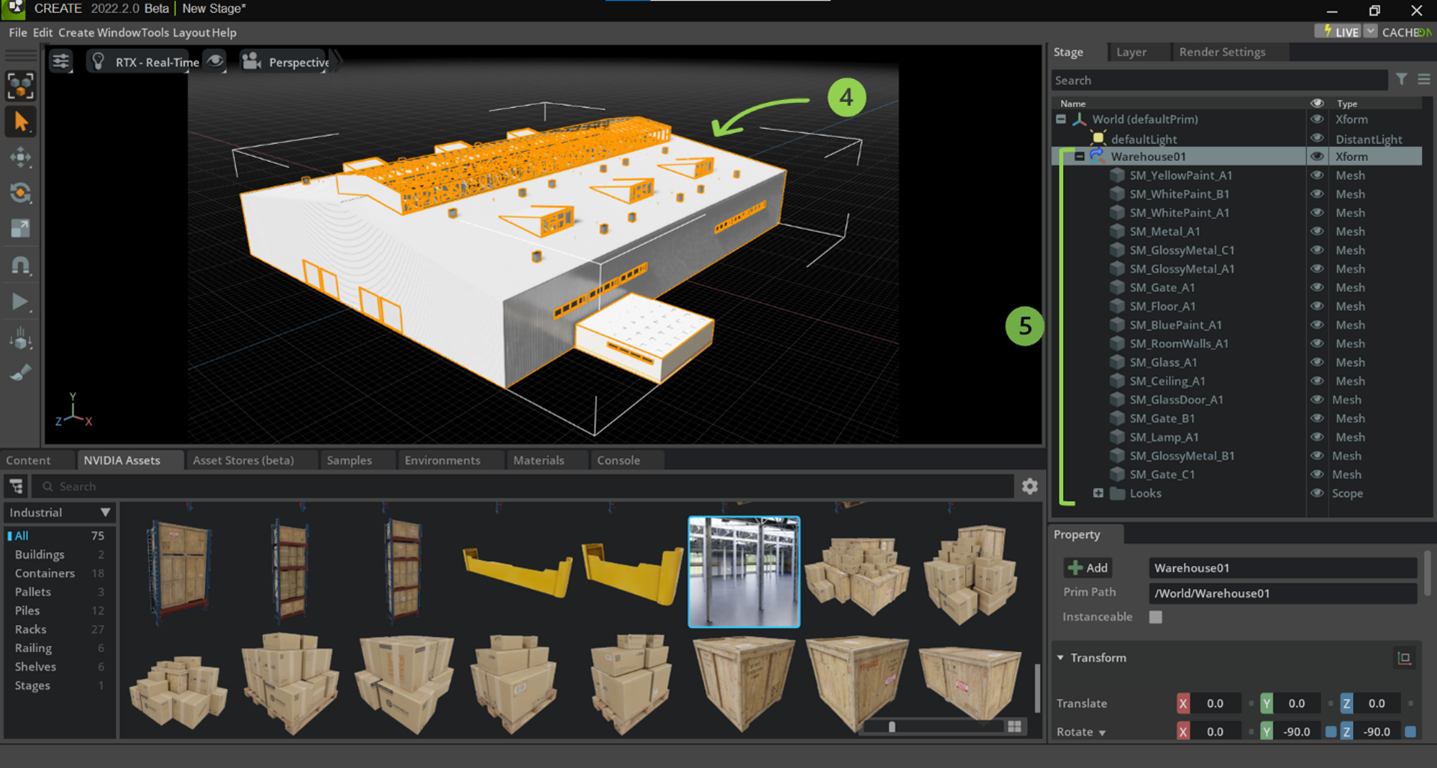This screenshot has height=768, width=1437.
Task: Toggle eye for SM_Gate_A1
Action: 1317,287
